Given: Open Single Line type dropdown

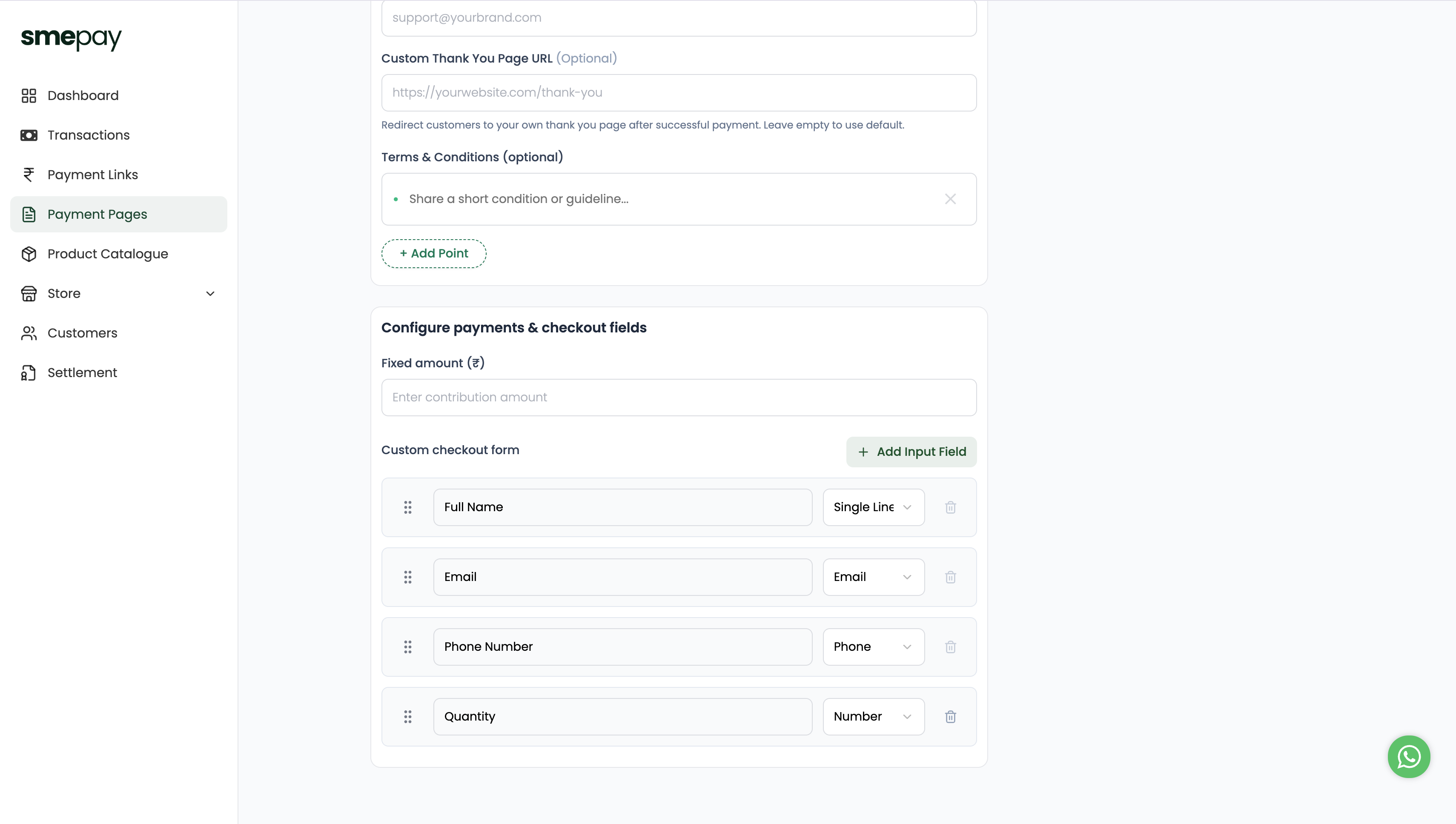Looking at the screenshot, I should point(874,507).
